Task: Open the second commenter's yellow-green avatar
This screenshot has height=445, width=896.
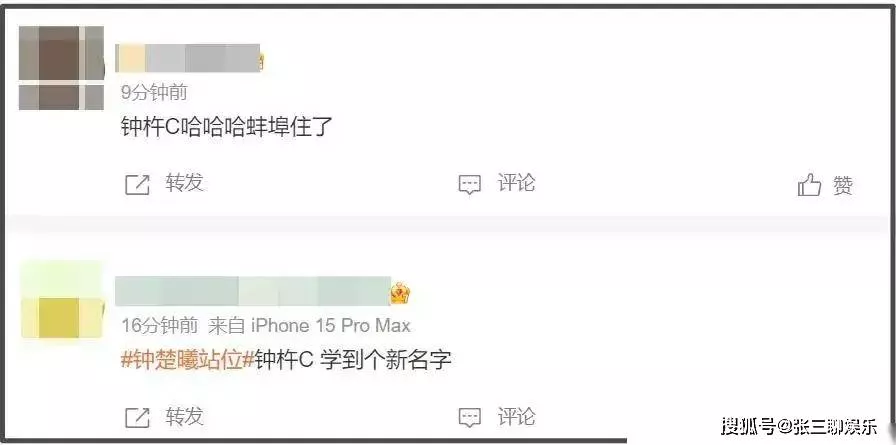Action: click(62, 300)
